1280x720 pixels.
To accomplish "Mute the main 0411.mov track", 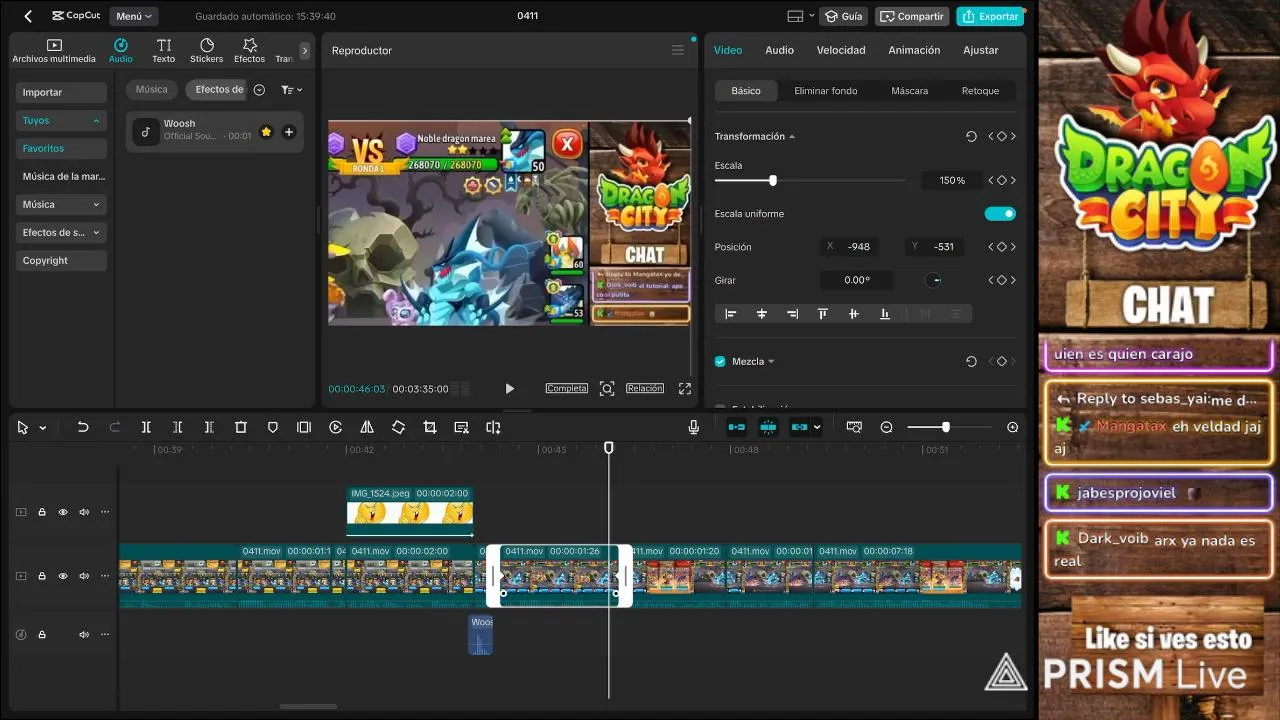I will point(84,576).
